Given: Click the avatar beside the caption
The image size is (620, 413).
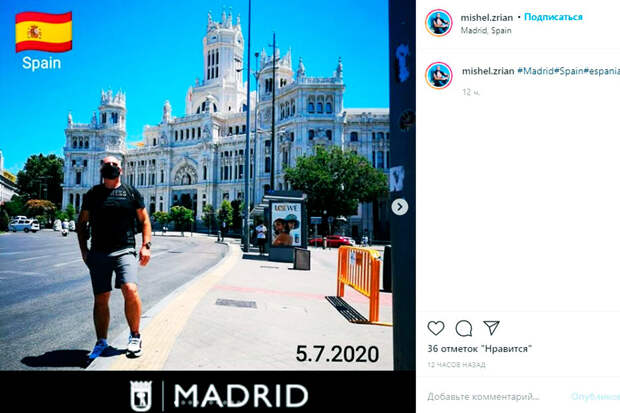Looking at the screenshot, I should click(x=439, y=76).
